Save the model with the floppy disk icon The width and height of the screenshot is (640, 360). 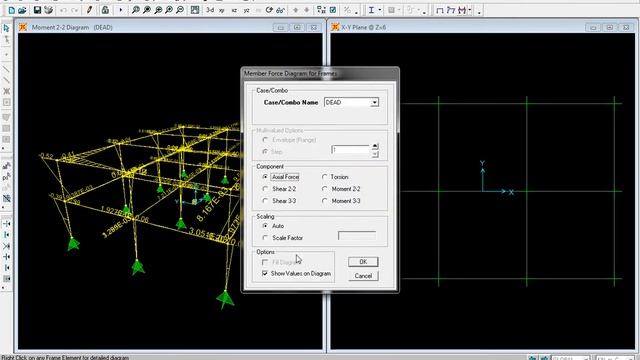pos(37,10)
